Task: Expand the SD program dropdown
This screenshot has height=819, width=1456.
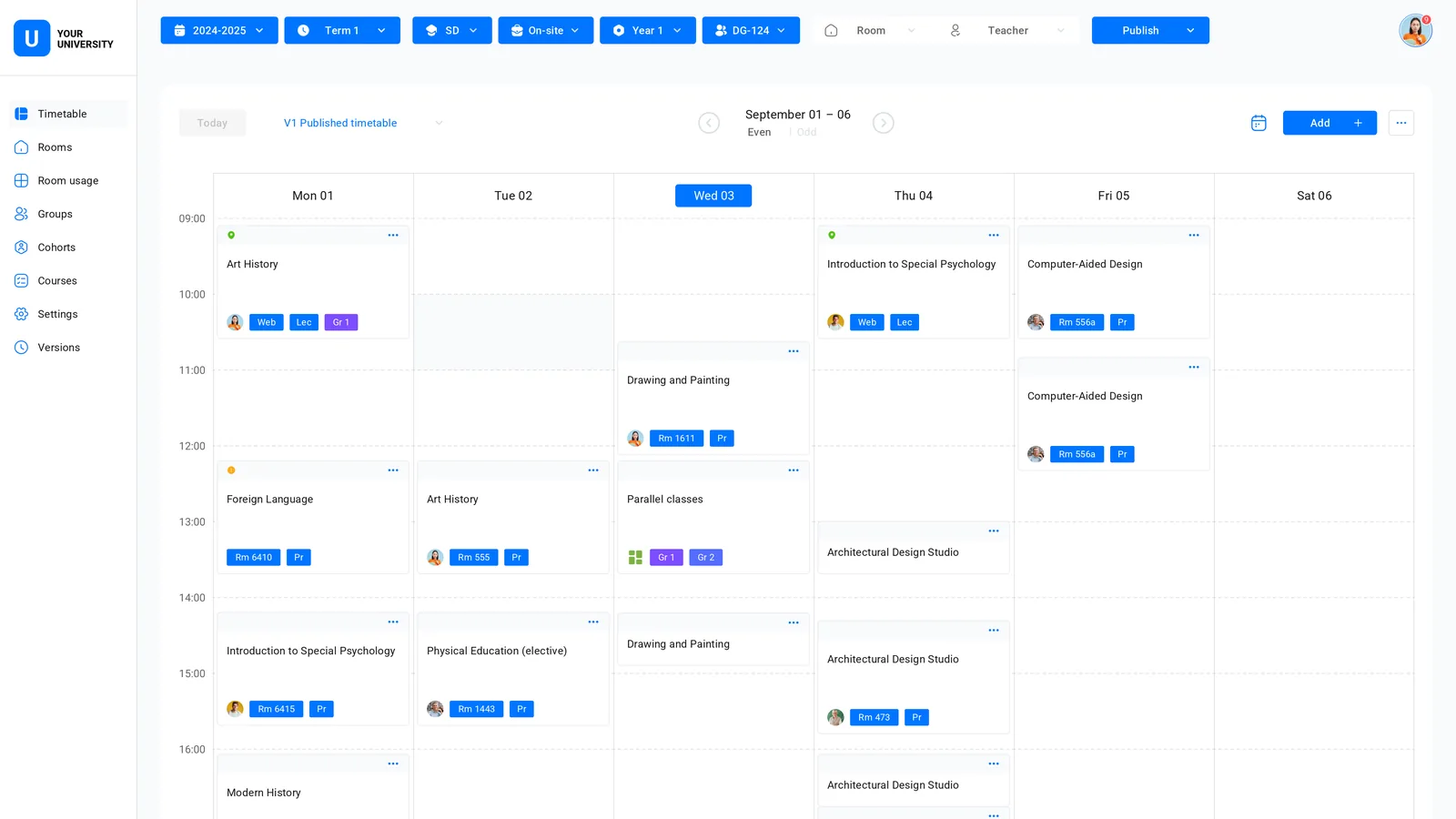Action: (x=452, y=30)
